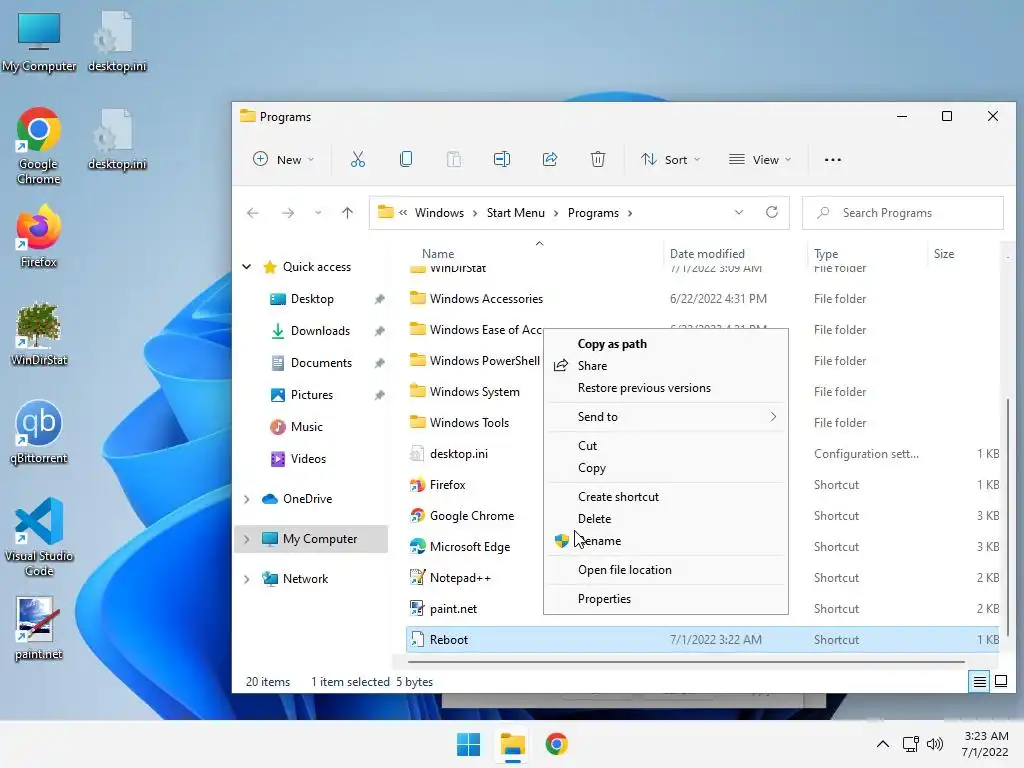Show hidden tray icons chevron
This screenshot has height=768, width=1024.
point(882,744)
